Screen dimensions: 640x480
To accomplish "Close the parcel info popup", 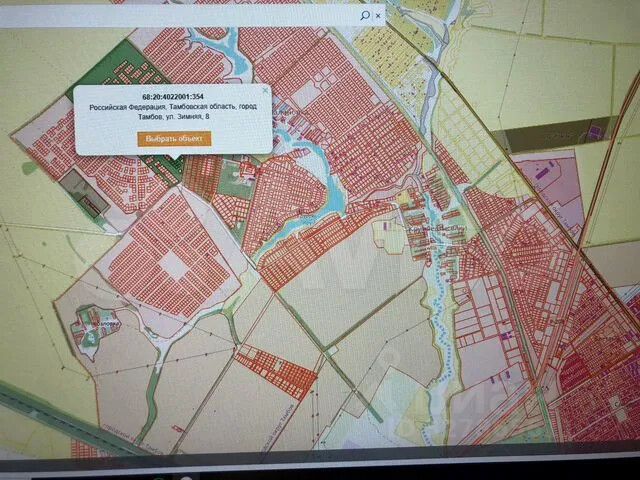I will coord(266,90).
